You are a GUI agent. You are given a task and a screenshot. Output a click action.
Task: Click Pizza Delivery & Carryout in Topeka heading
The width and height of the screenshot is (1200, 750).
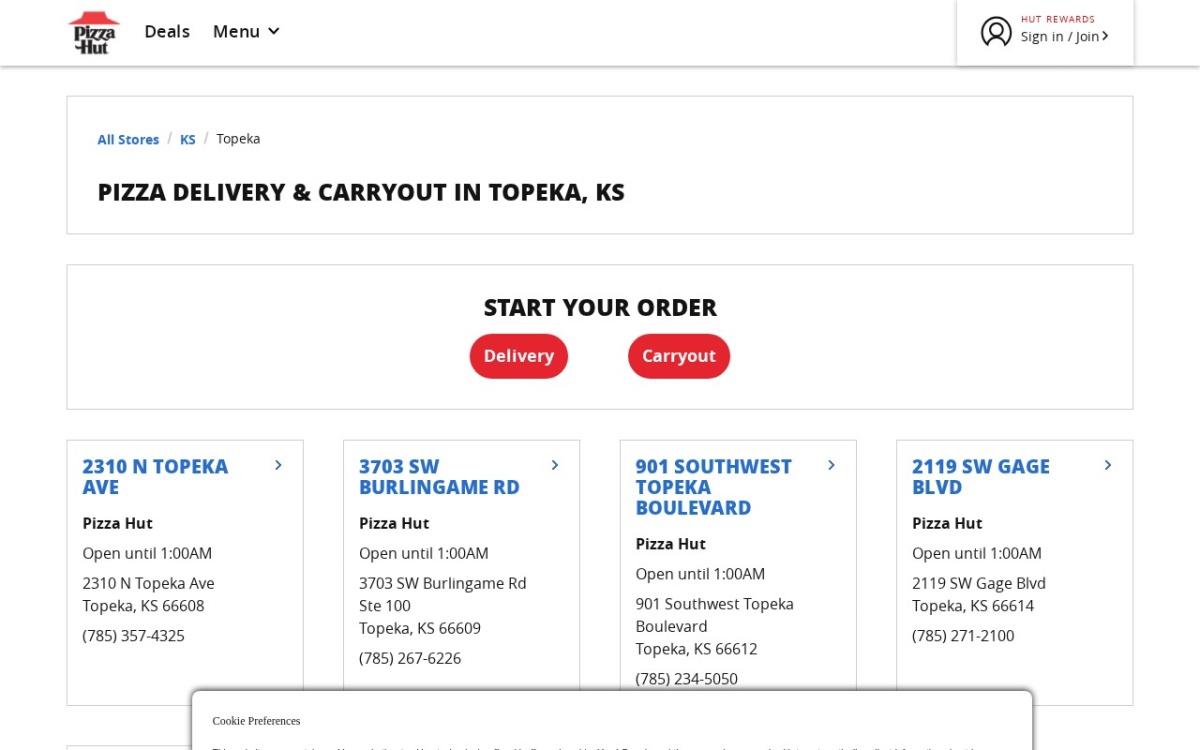361,192
